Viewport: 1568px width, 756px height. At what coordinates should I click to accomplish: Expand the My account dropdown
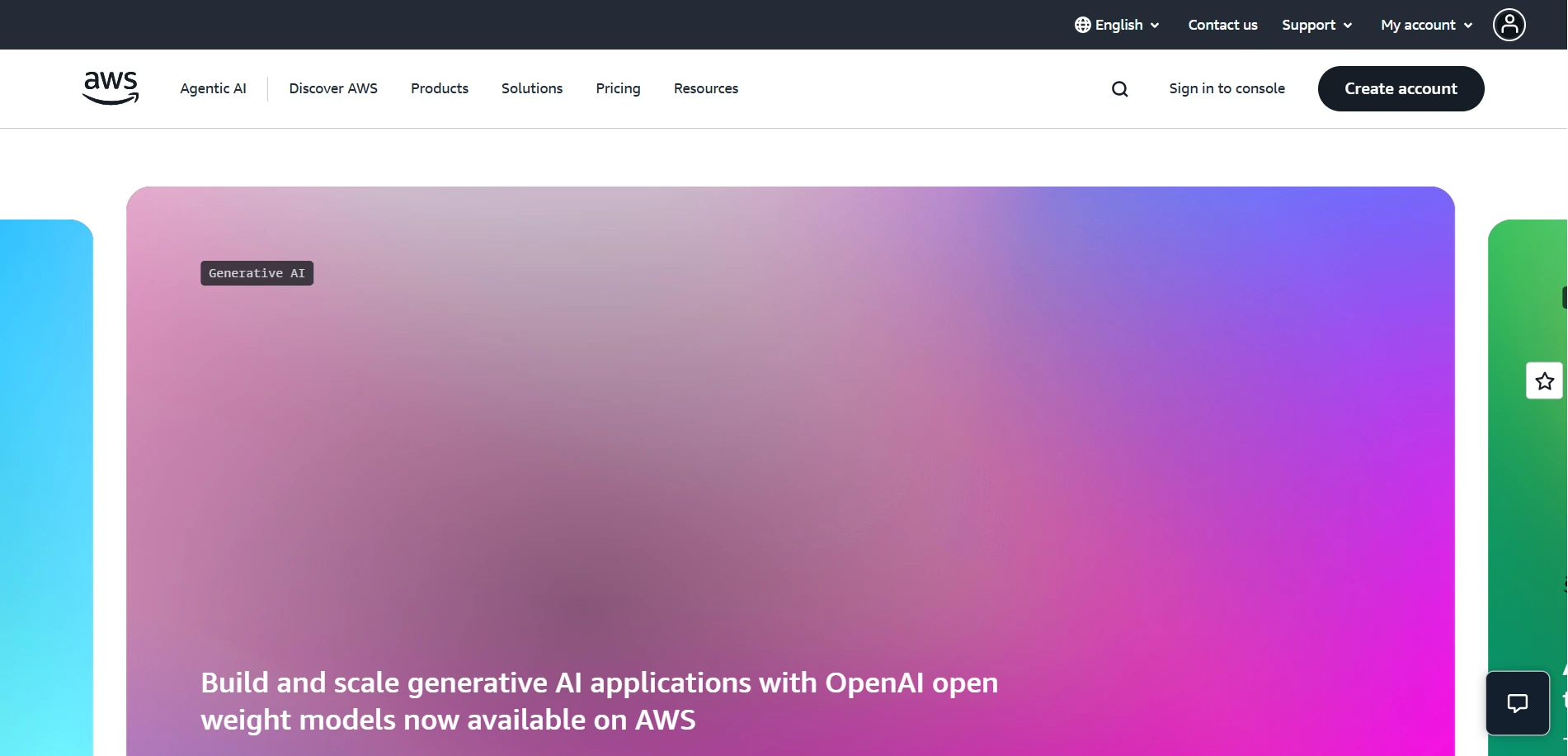(1426, 25)
